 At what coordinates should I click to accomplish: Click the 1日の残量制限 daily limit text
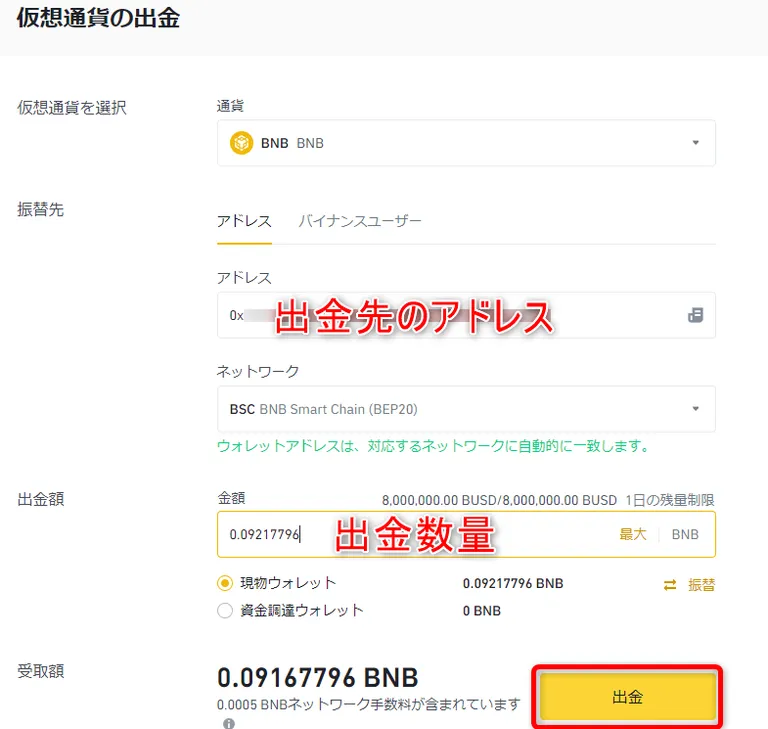(670, 500)
